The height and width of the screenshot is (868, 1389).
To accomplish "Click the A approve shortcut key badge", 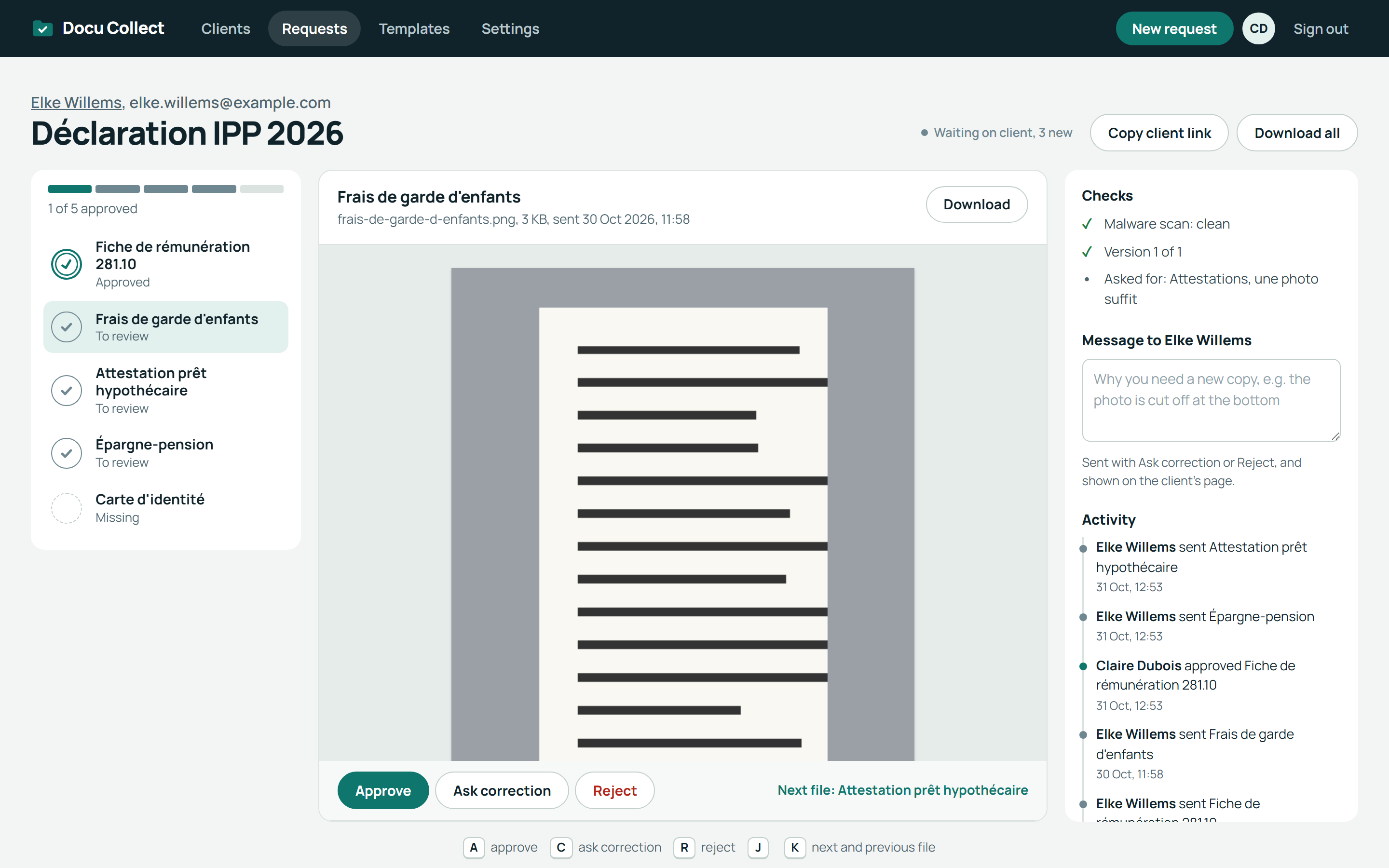I will (x=474, y=847).
